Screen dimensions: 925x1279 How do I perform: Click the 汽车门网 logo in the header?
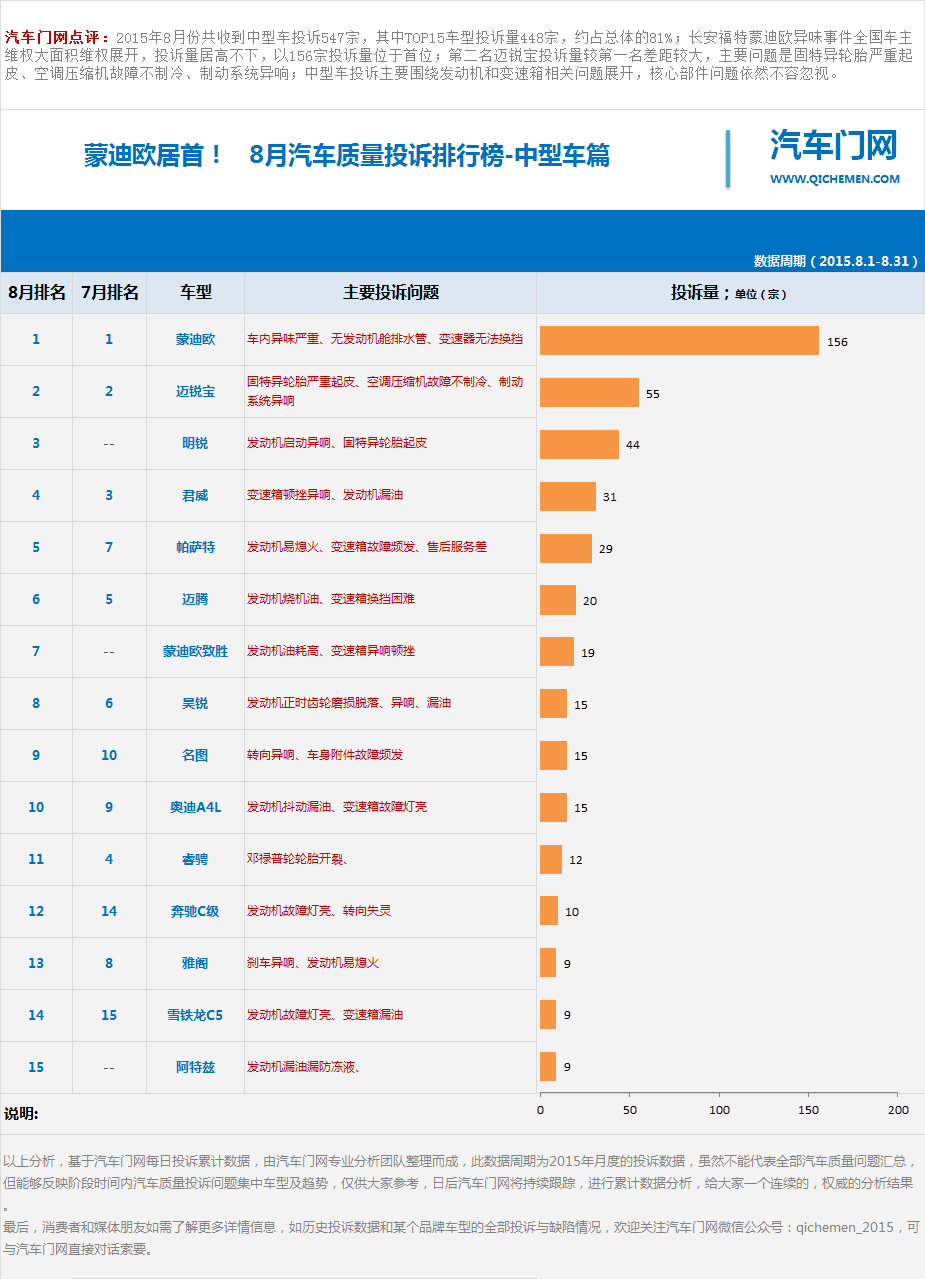pos(834,145)
